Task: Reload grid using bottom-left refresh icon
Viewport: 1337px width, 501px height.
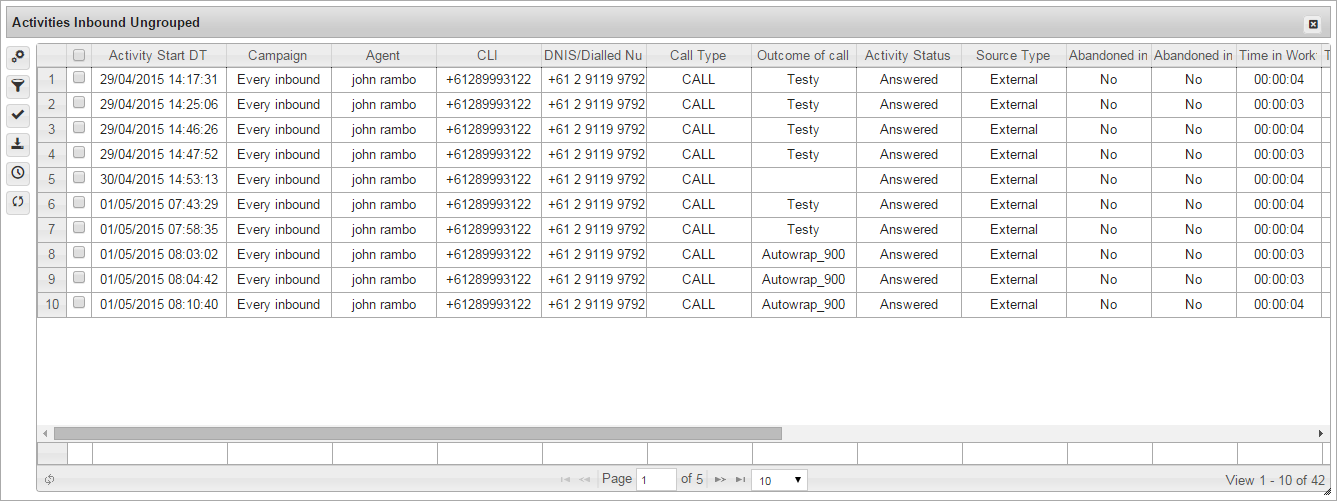Action: pyautogui.click(x=49, y=480)
